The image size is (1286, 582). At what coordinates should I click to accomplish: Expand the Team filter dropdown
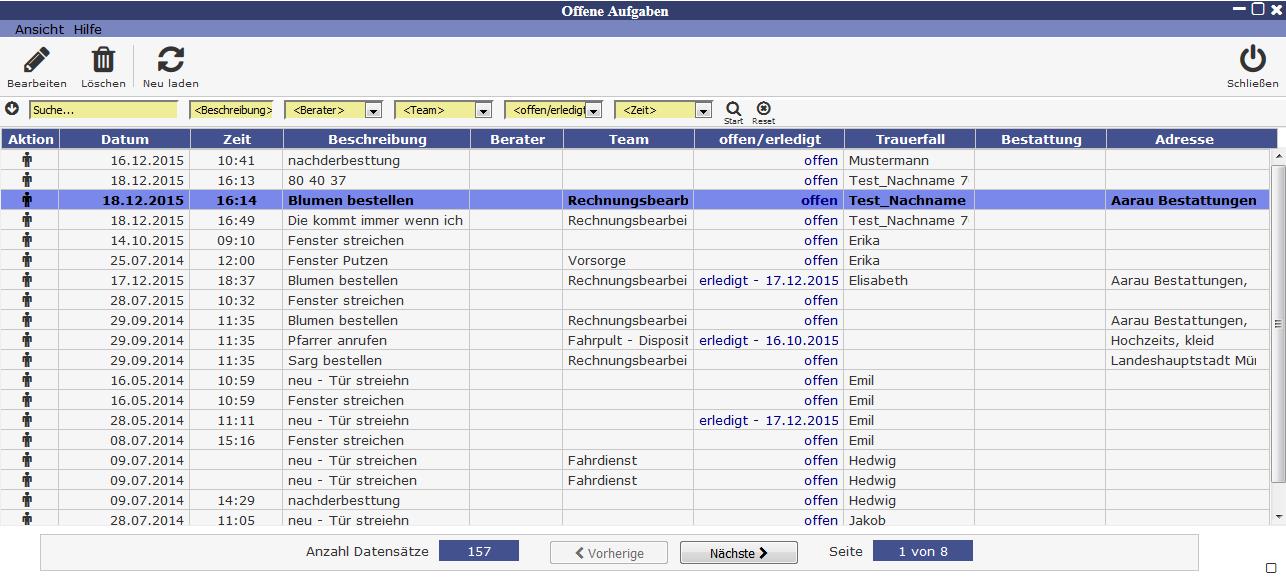pos(483,110)
